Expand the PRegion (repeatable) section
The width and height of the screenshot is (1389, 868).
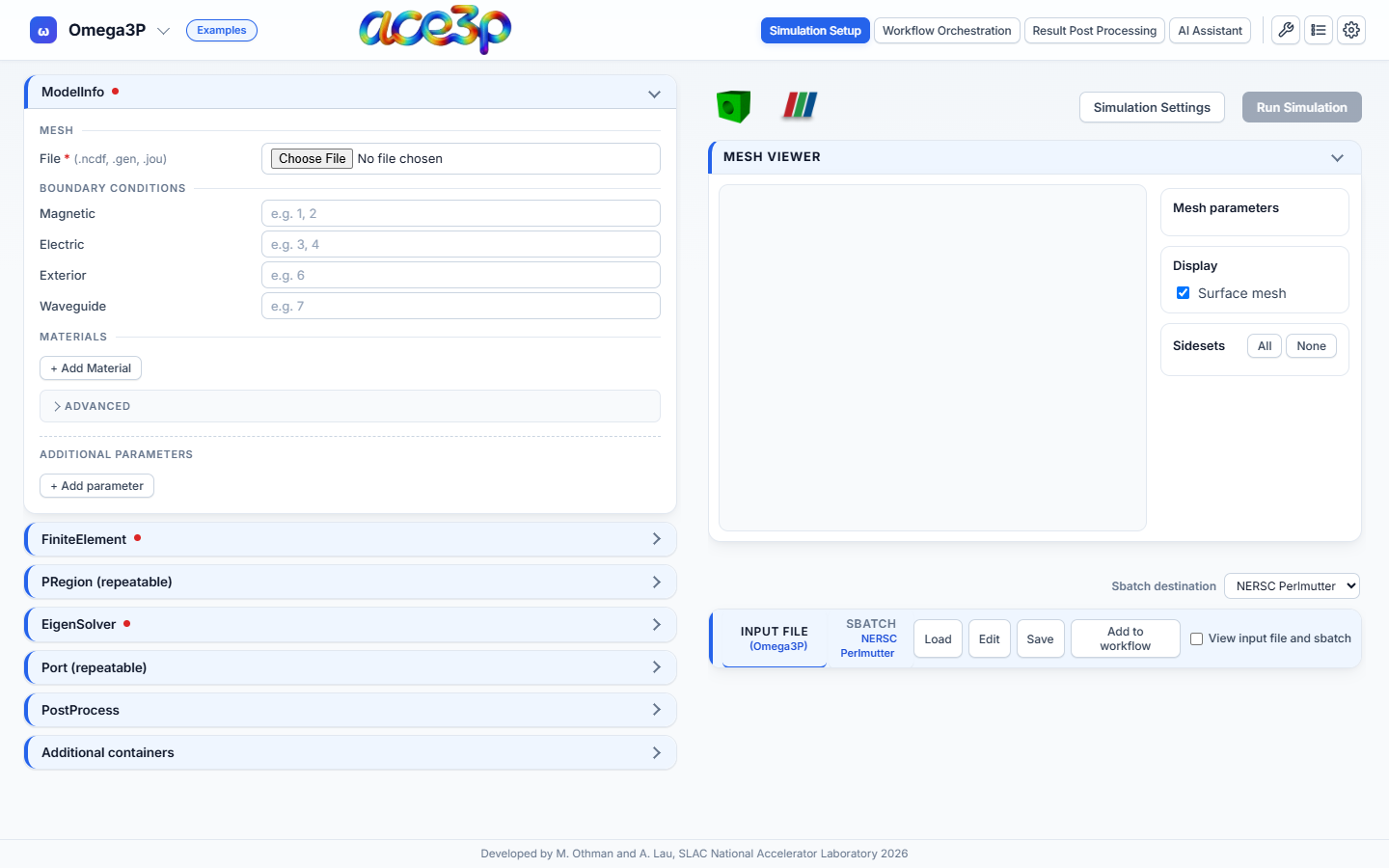click(351, 582)
